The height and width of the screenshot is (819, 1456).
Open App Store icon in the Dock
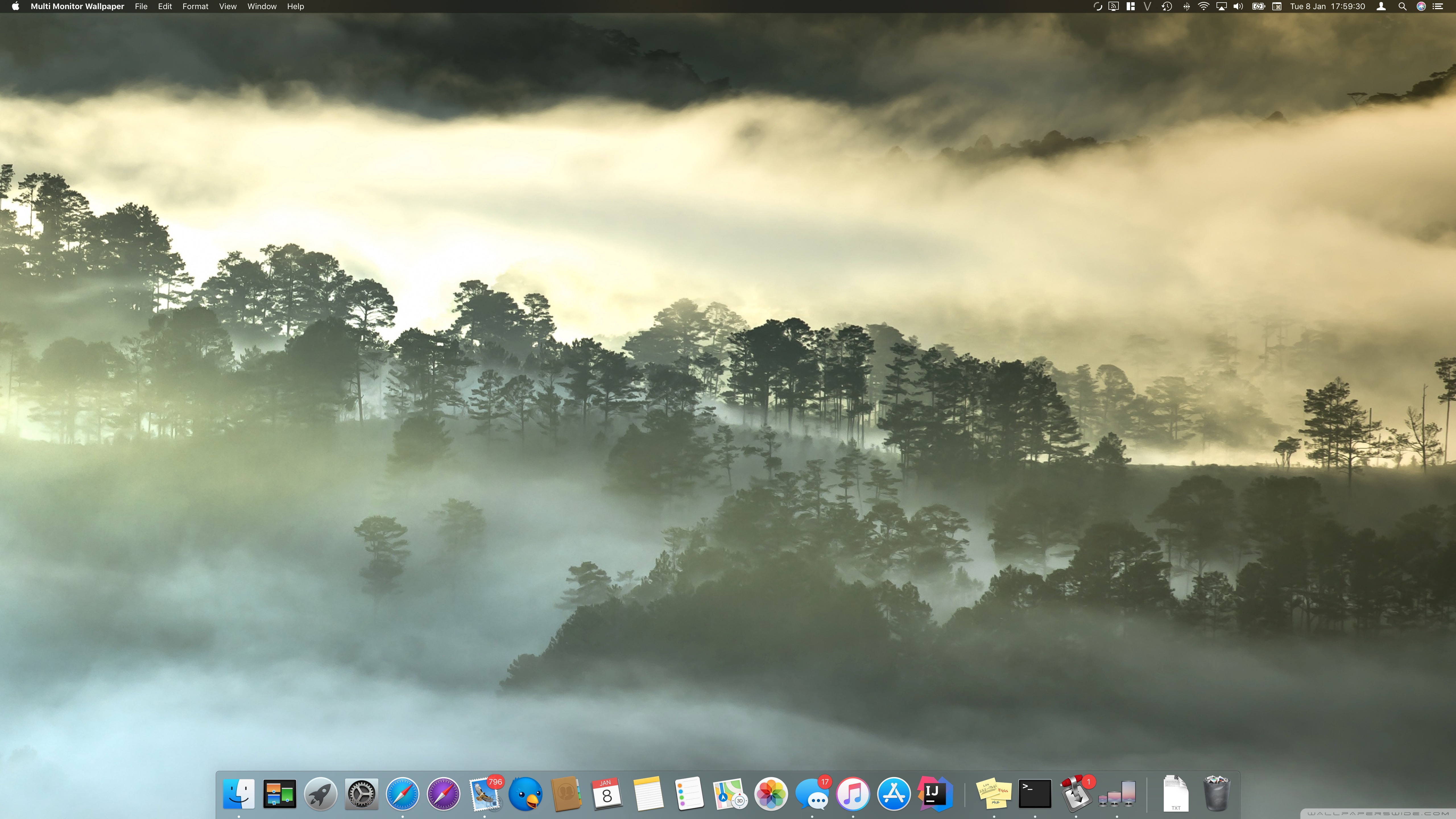894,794
